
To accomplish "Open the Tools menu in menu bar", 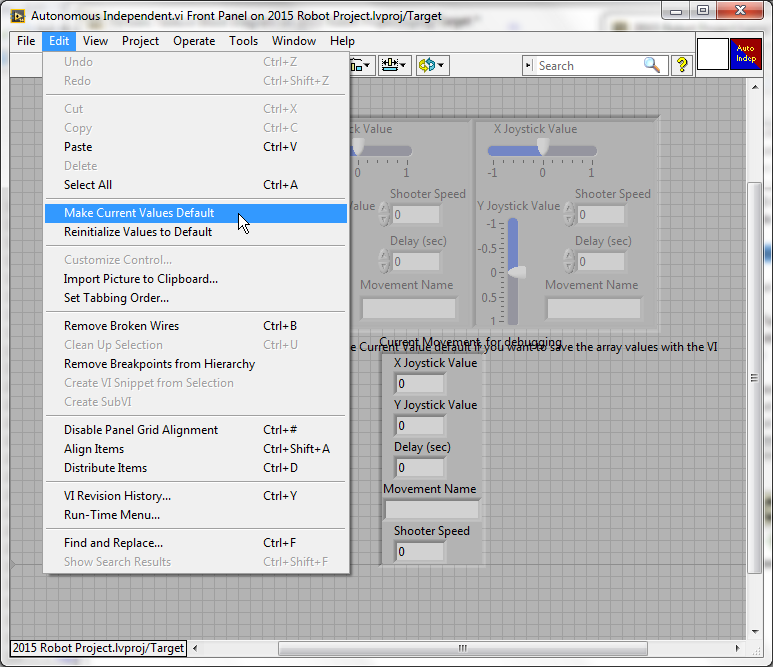I will [243, 41].
